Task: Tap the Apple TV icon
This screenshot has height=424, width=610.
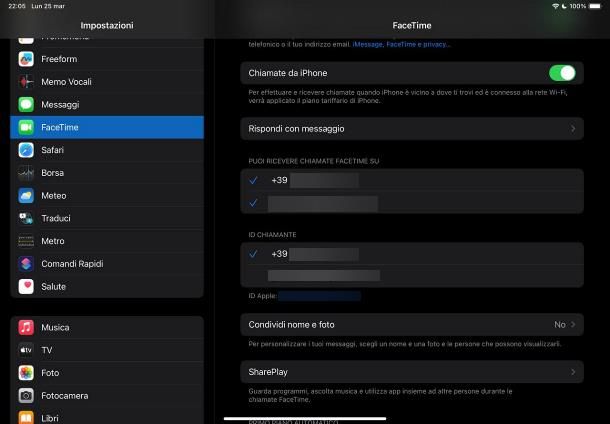Action: coord(26,350)
